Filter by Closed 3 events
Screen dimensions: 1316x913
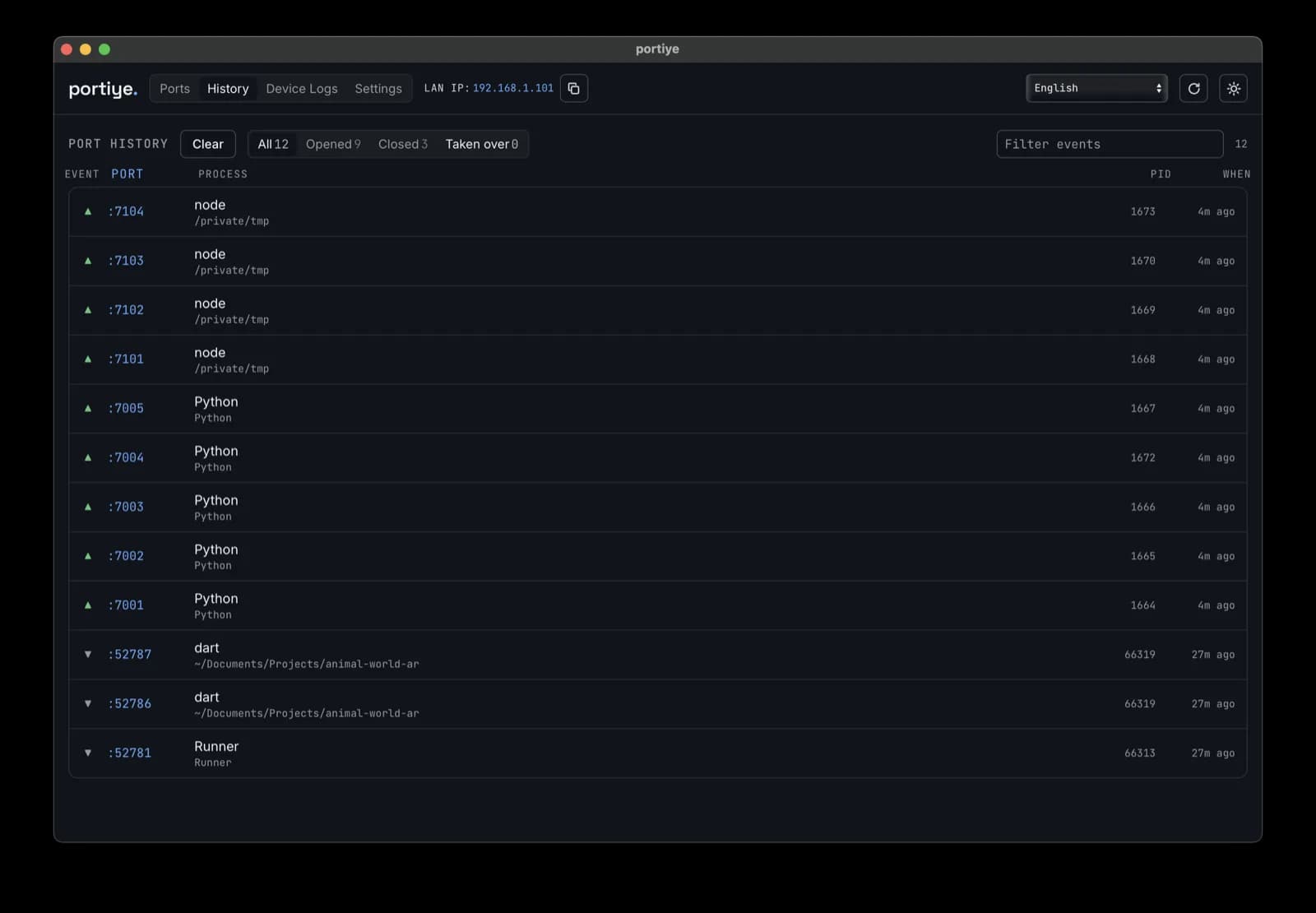click(403, 144)
